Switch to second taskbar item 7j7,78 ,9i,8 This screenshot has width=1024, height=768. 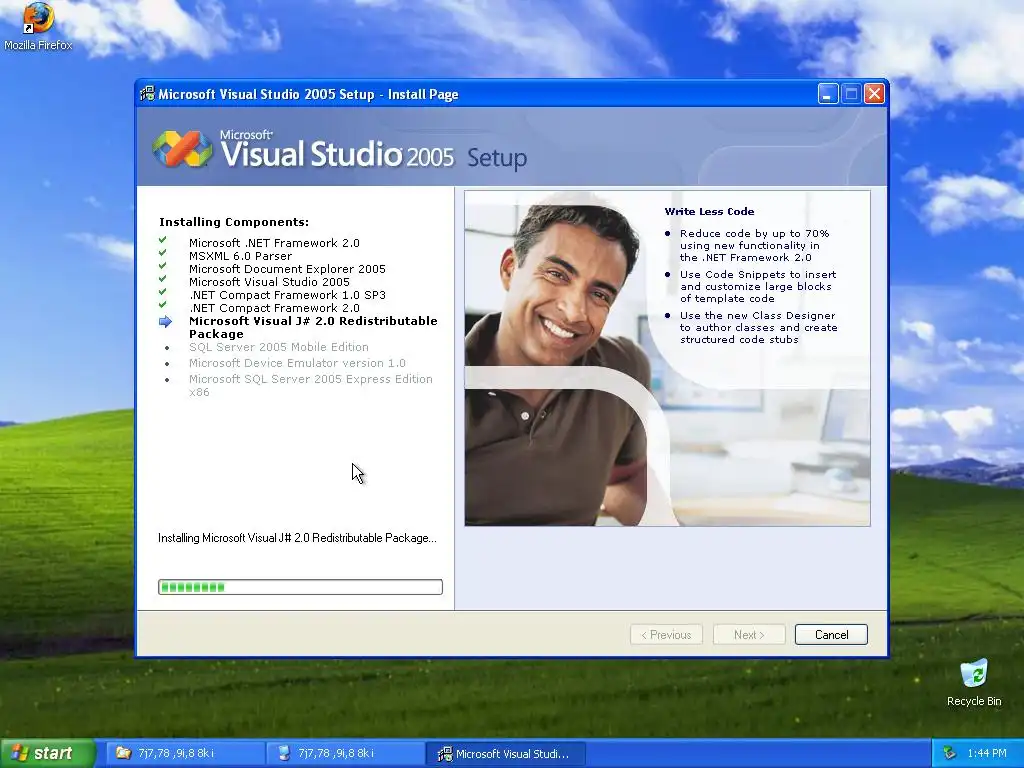pos(346,753)
